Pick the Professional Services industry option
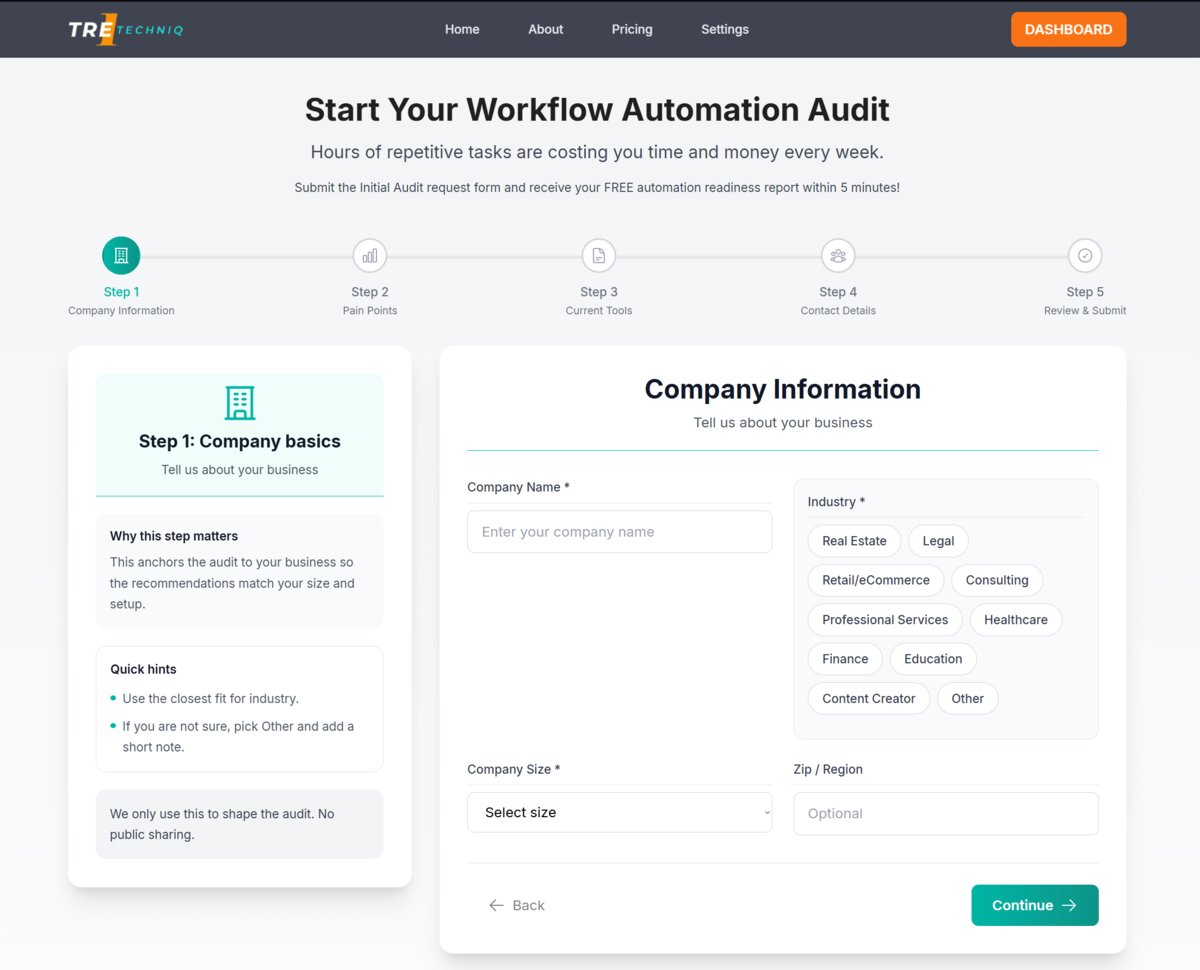Image resolution: width=1200 pixels, height=970 pixels. (885, 620)
